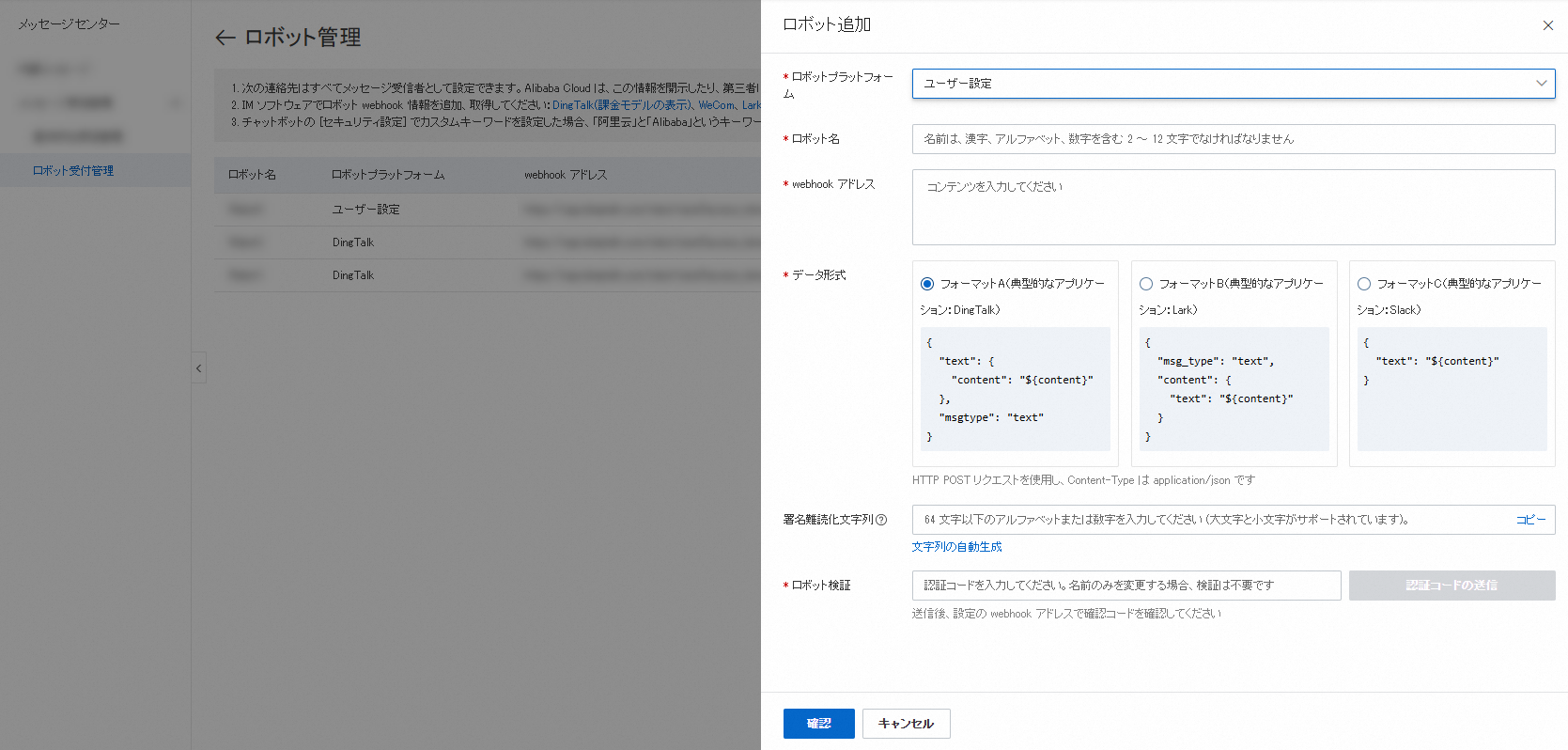Click the HTTP POST リクエスト hint text
This screenshot has height=750, width=1568.
pos(1083,480)
